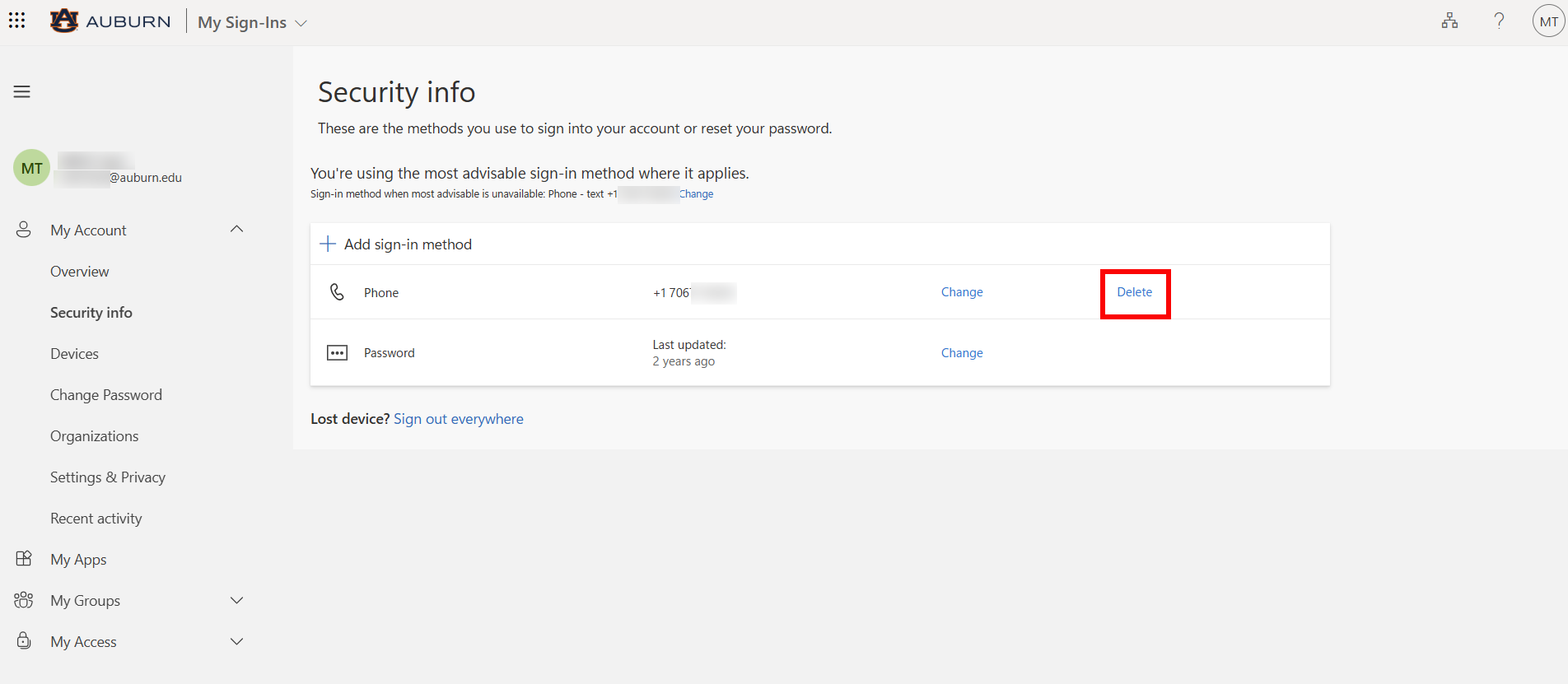Collapse the My Account section chevron
The width and height of the screenshot is (1568, 684).
[236, 229]
